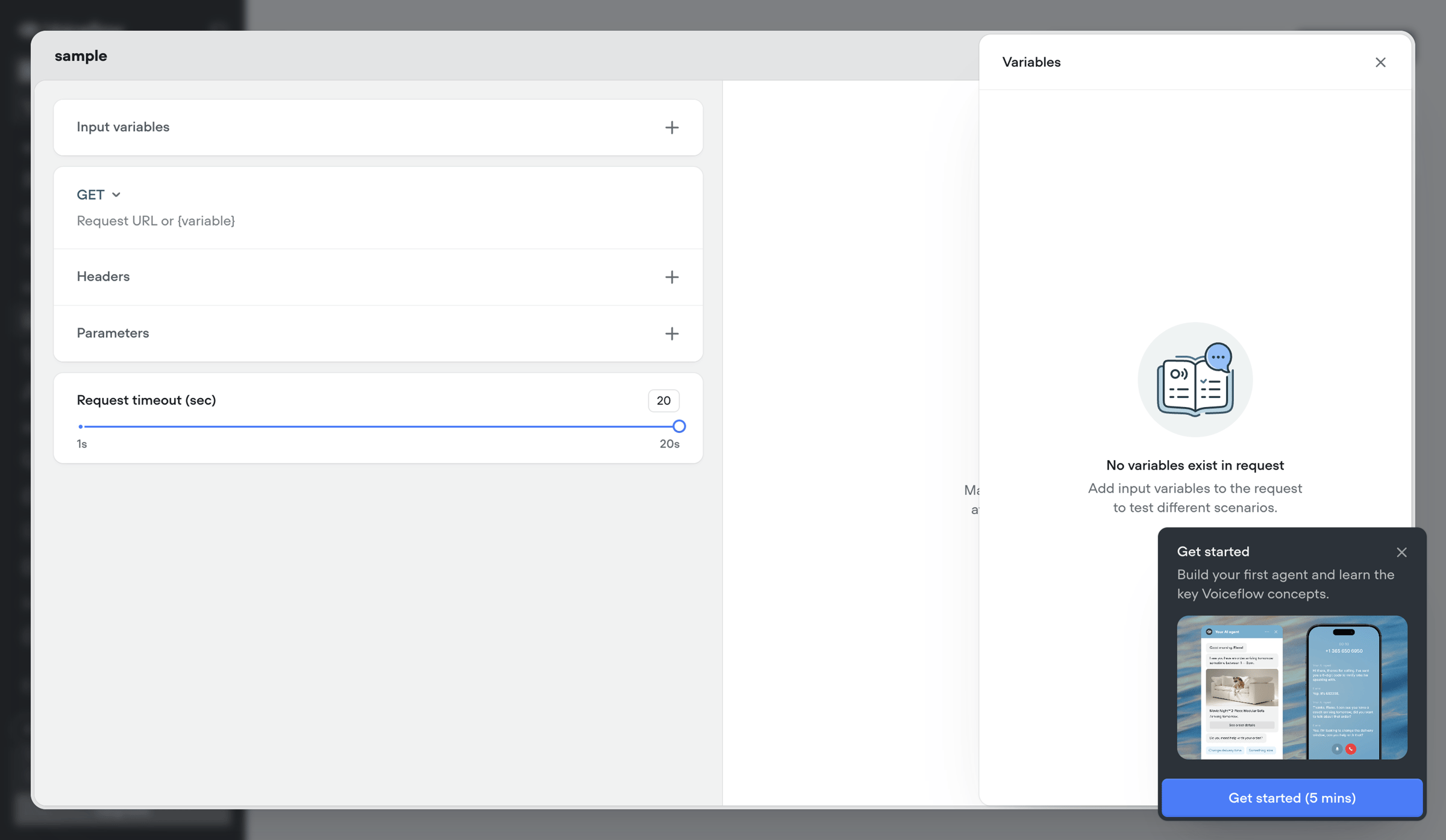Add a new header row

(x=671, y=277)
